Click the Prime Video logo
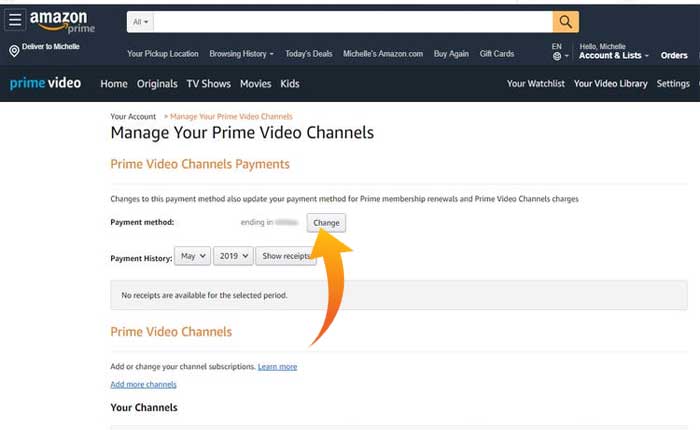 pos(47,84)
